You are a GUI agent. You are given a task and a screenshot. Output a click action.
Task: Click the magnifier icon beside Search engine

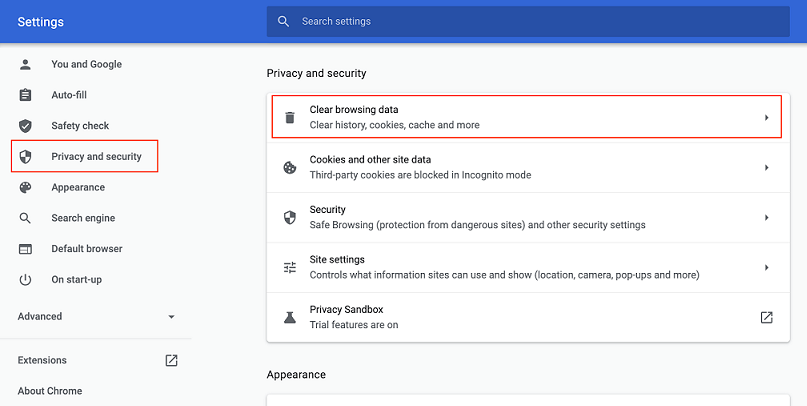[x=25, y=218]
